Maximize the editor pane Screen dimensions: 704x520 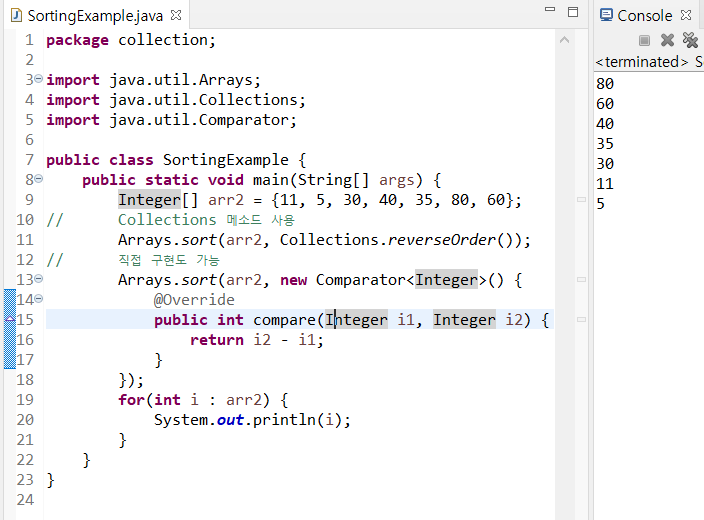573,12
